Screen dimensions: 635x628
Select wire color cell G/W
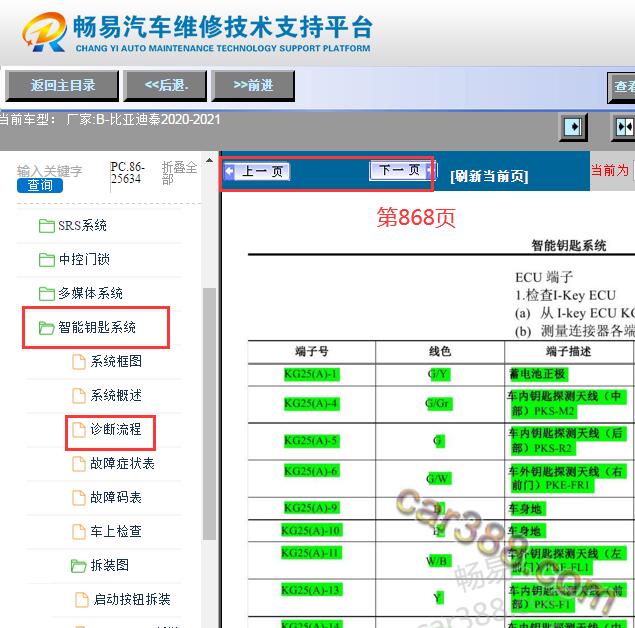coord(439,479)
